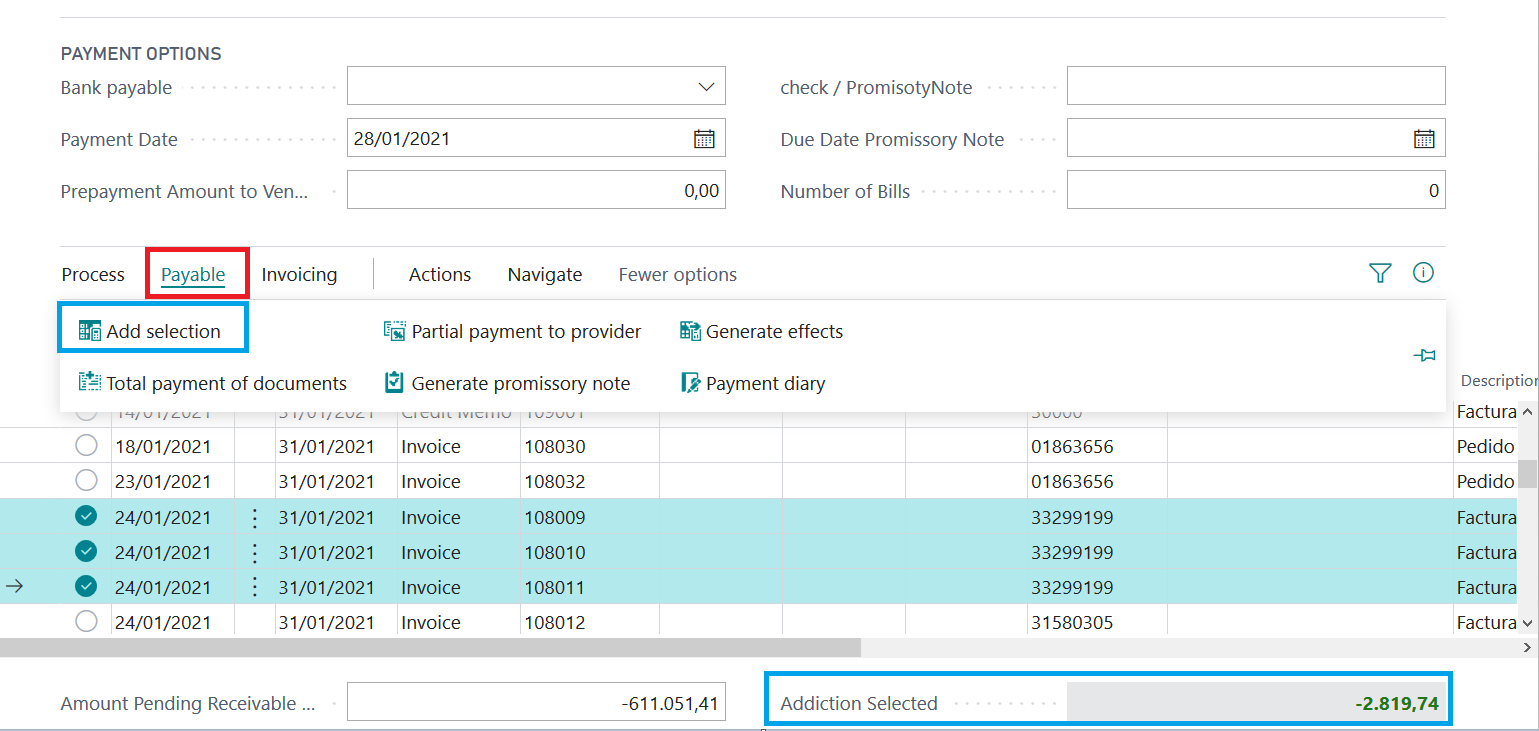Open the Navigate menu

click(x=544, y=275)
